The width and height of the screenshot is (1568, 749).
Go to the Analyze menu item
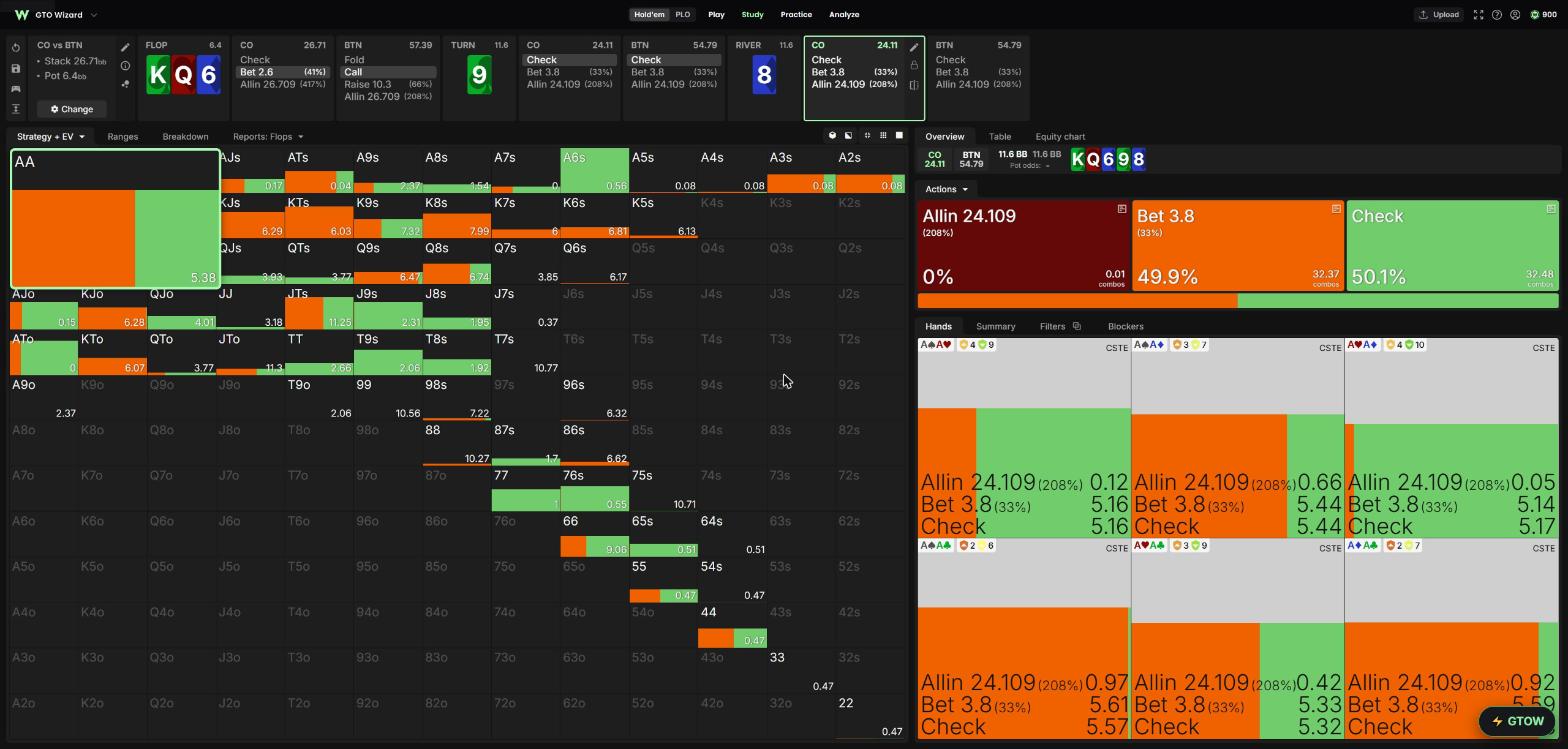point(844,15)
